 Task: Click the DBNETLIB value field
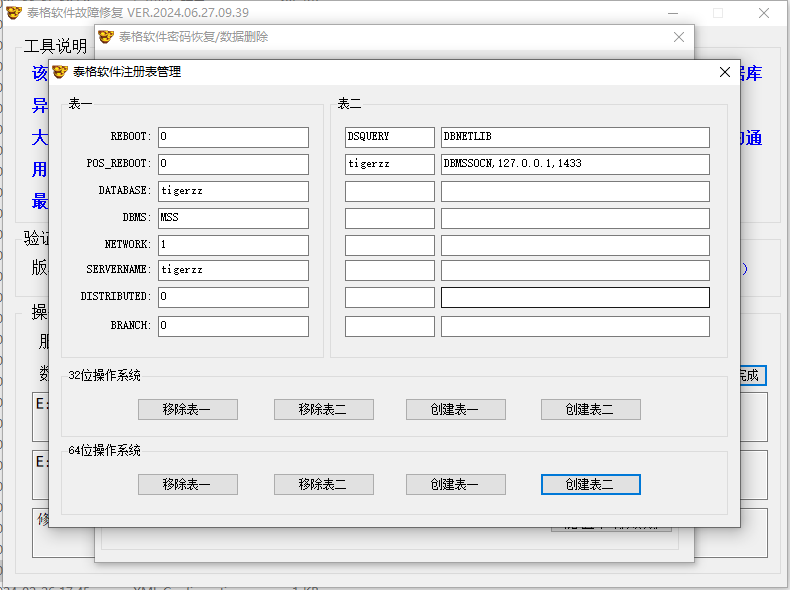coord(574,137)
